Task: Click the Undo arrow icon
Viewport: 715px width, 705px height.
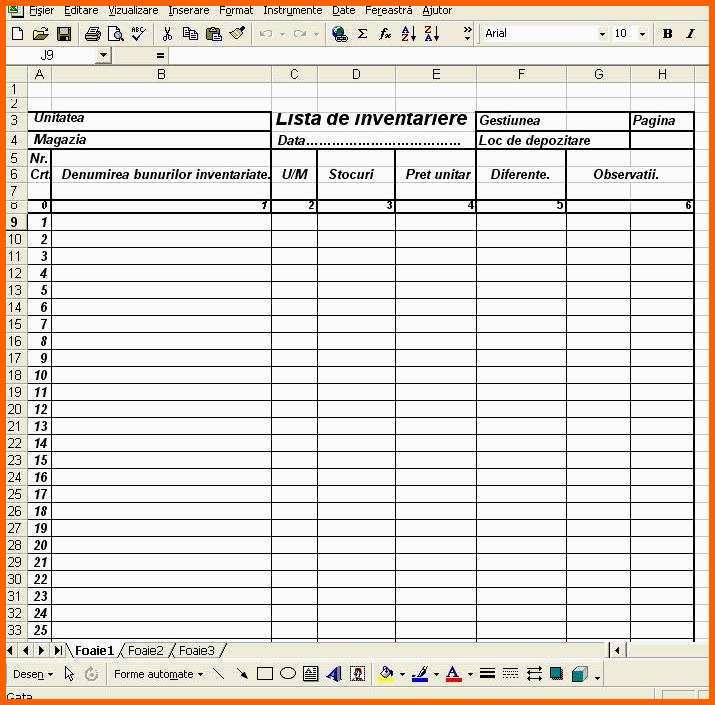Action: click(x=266, y=33)
